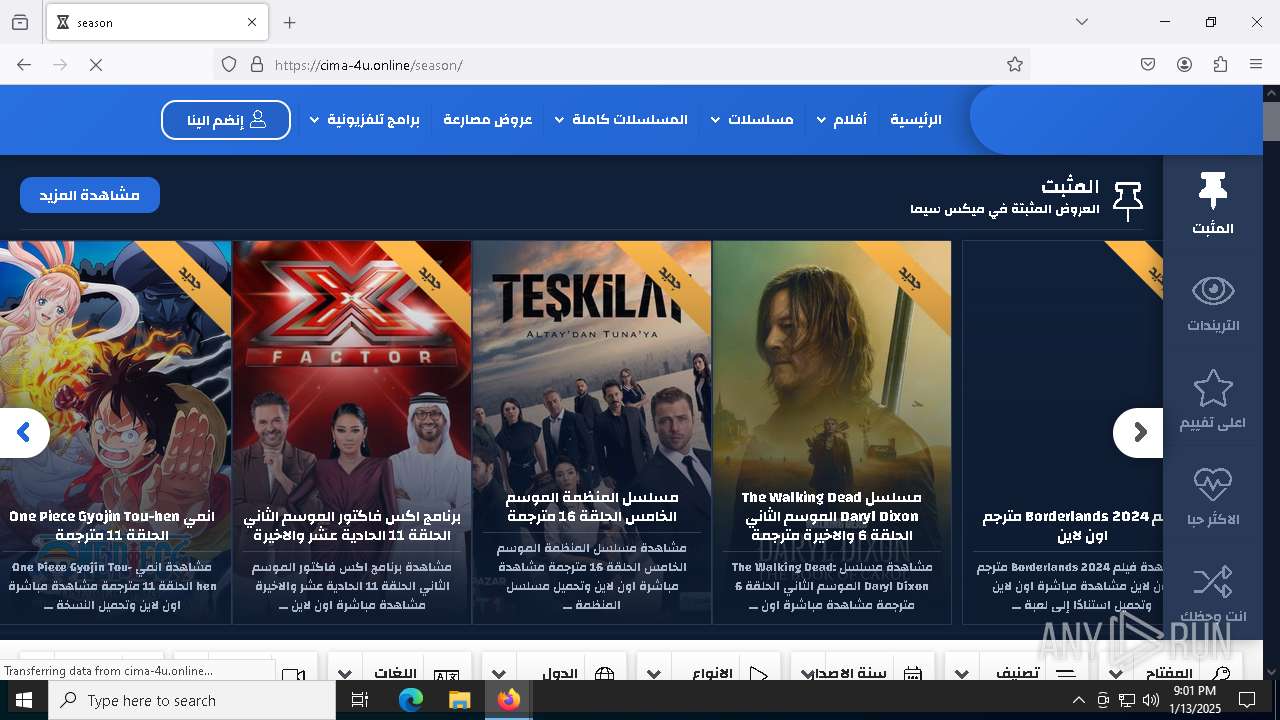1280x720 pixels.
Task: Open the الاكثر حبا heart section
Action: click(1213, 497)
